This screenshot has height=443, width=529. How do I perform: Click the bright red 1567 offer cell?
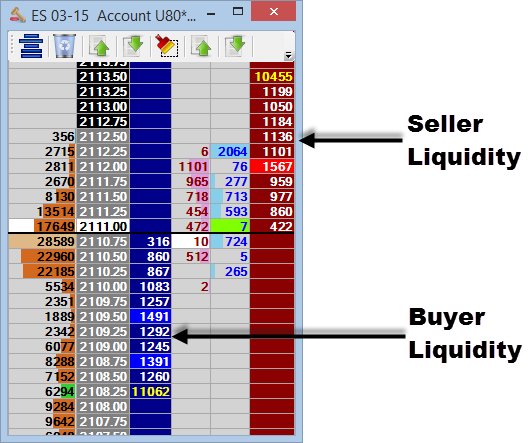pos(272,166)
